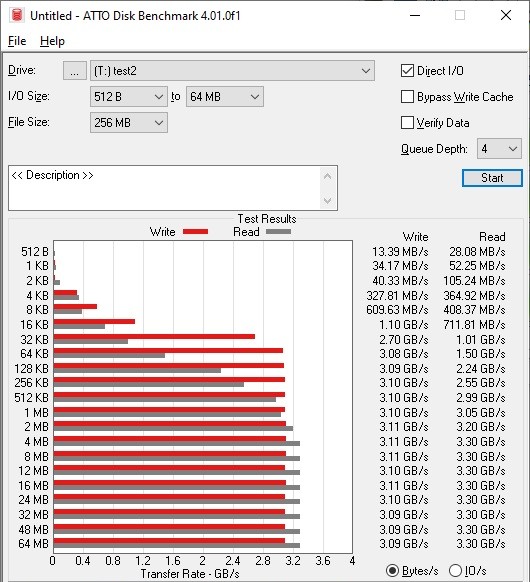Click the gray Read legend swatch

(x=278, y=232)
